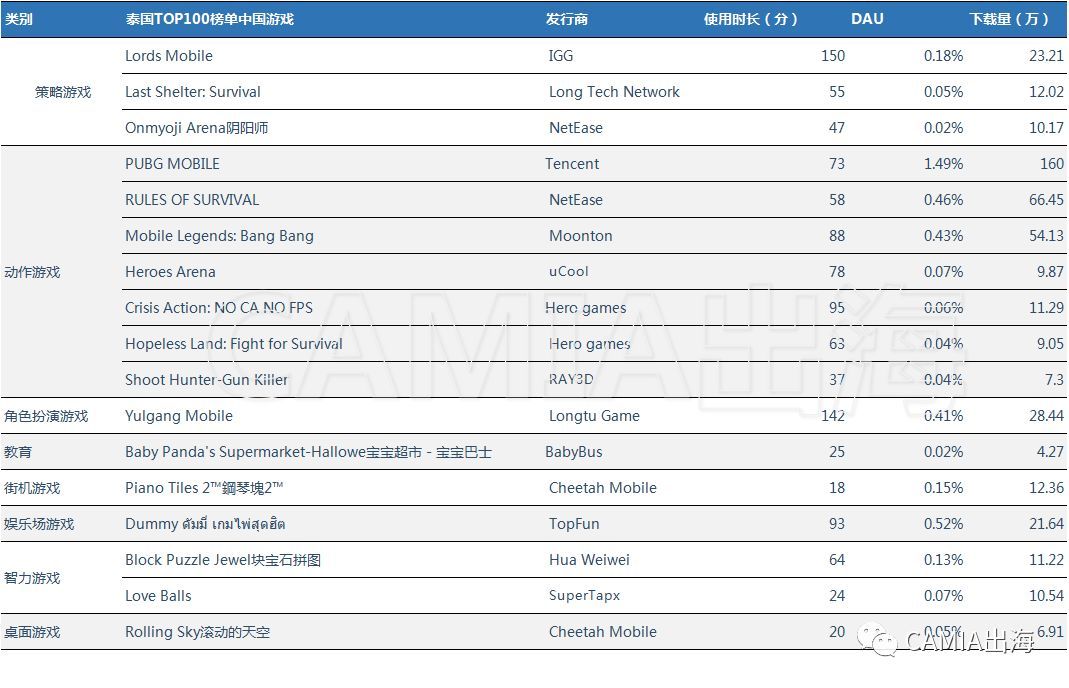The image size is (1069, 688).
Task: Select the 策略游戏 category cell
Action: click(63, 92)
